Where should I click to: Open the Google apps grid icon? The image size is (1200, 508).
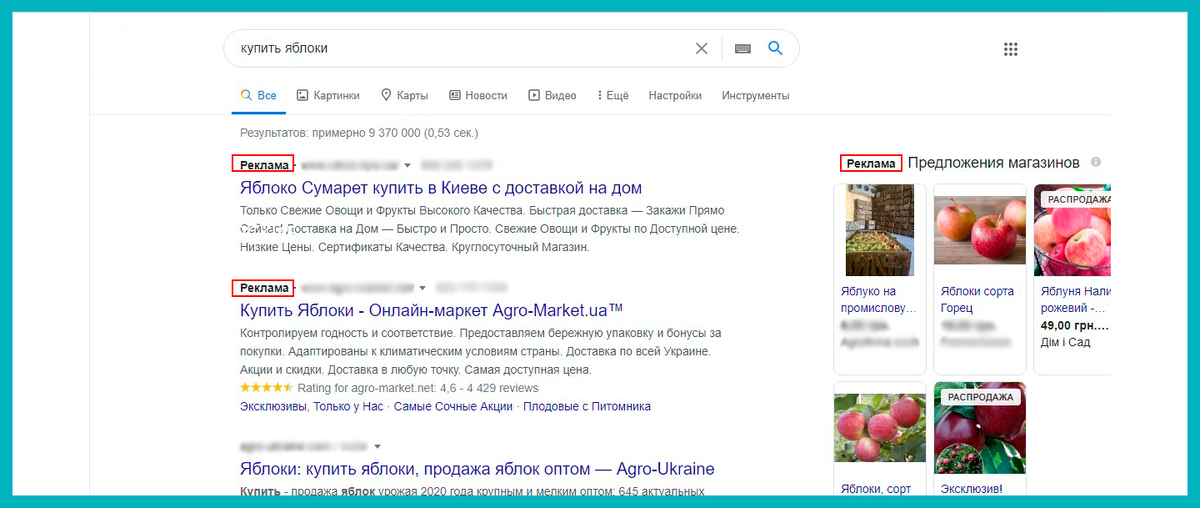point(1010,49)
